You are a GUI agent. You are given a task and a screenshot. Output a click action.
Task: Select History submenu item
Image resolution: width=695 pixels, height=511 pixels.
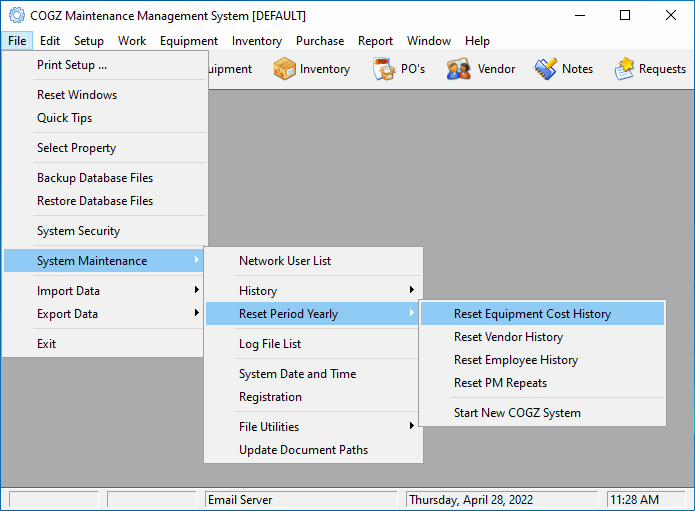point(313,291)
